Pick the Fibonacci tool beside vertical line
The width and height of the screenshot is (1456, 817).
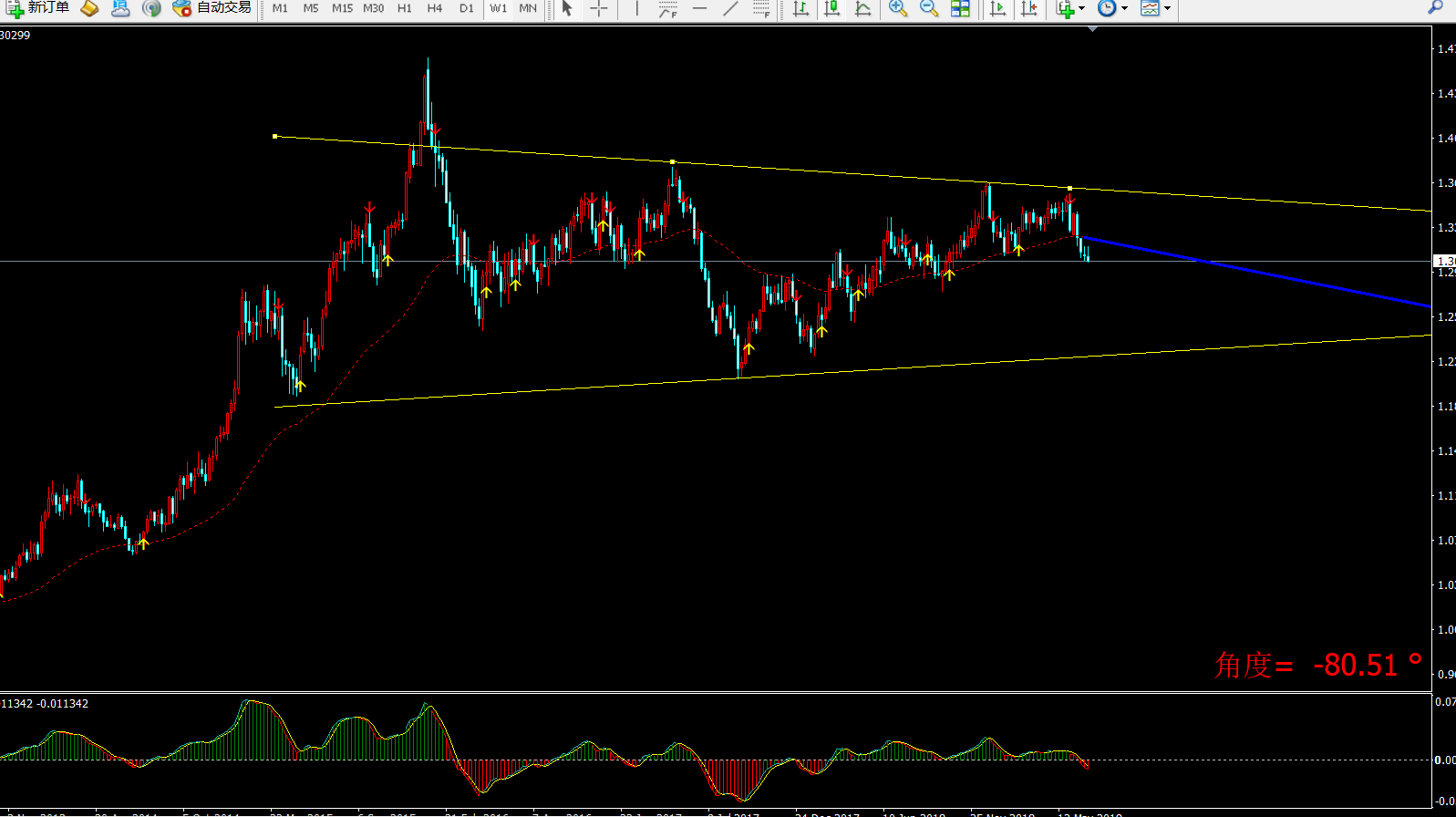(x=668, y=8)
